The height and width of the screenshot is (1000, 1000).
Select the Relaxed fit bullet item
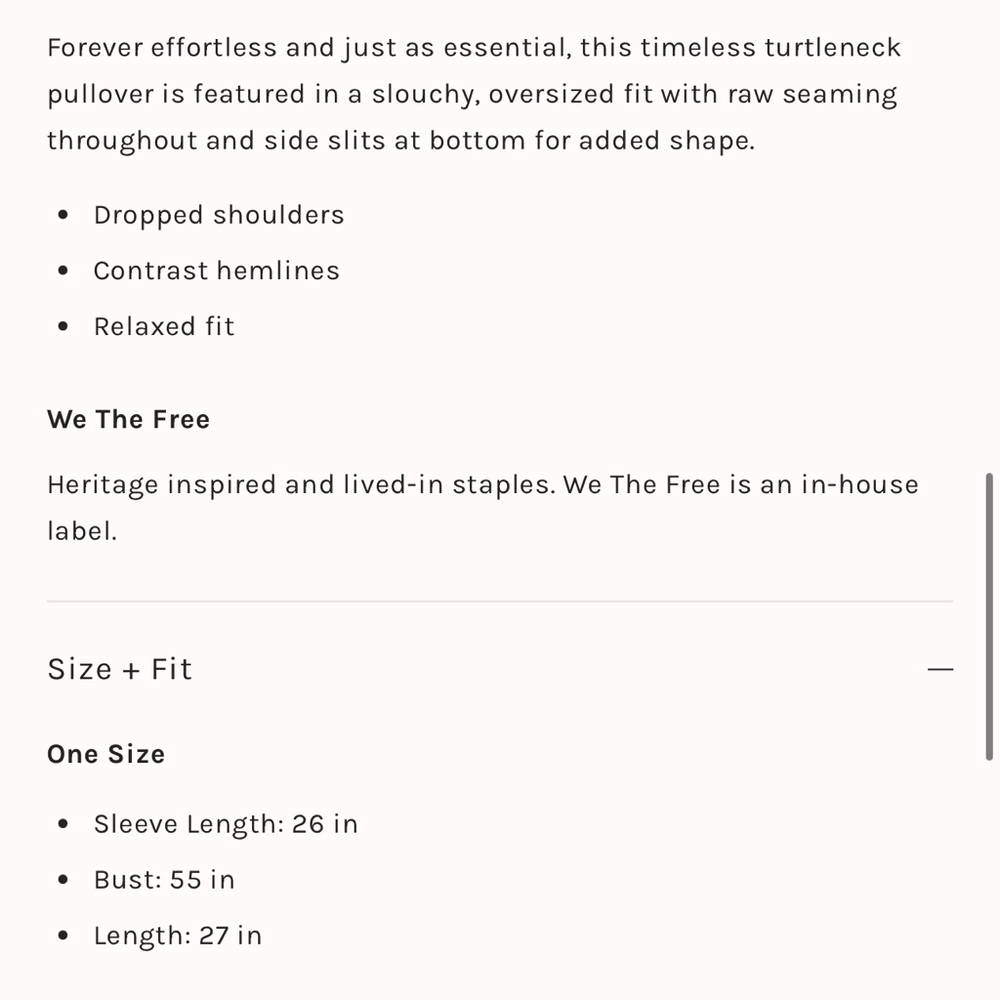point(164,326)
